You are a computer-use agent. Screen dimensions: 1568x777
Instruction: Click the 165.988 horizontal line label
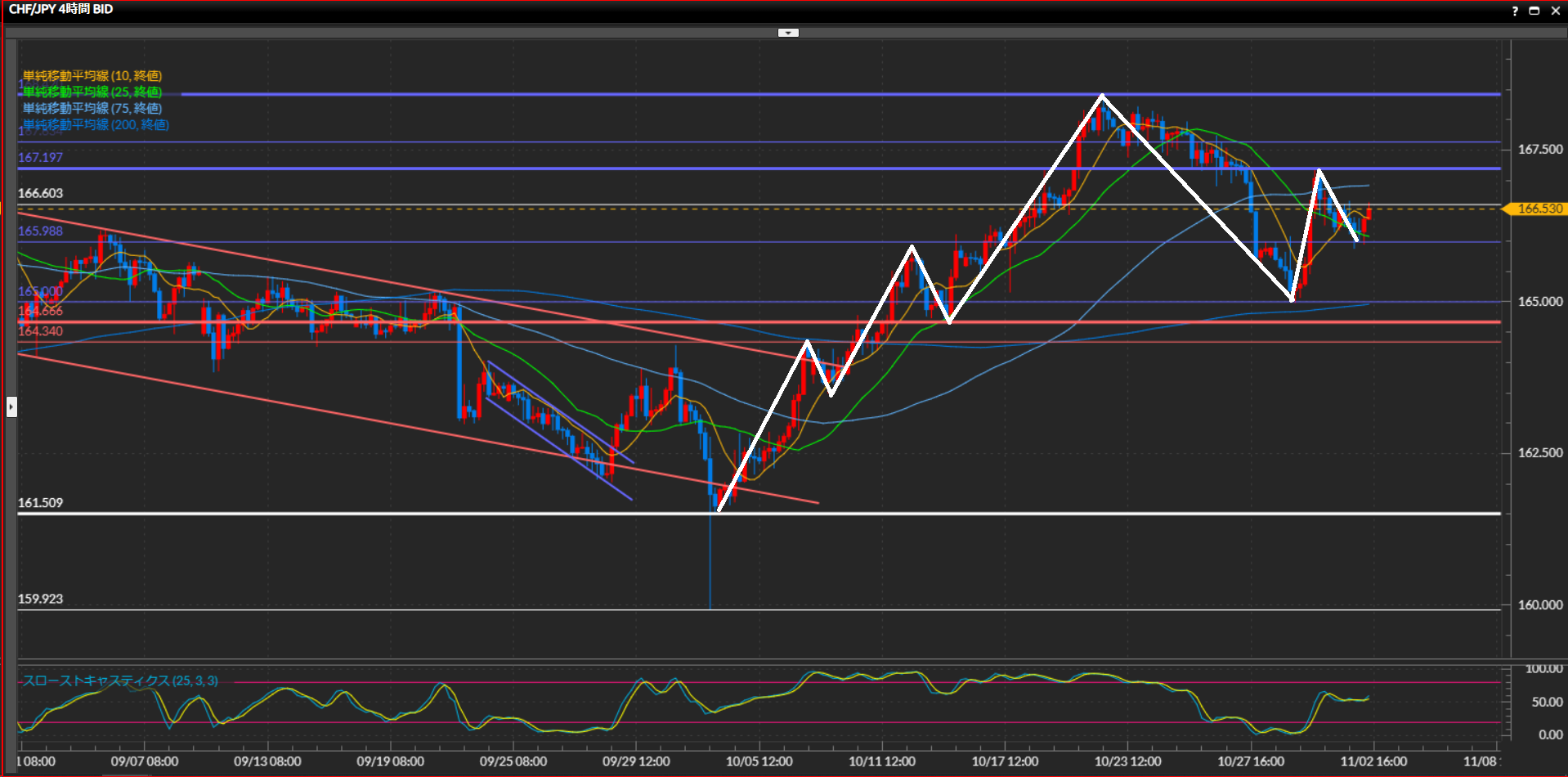(x=41, y=231)
